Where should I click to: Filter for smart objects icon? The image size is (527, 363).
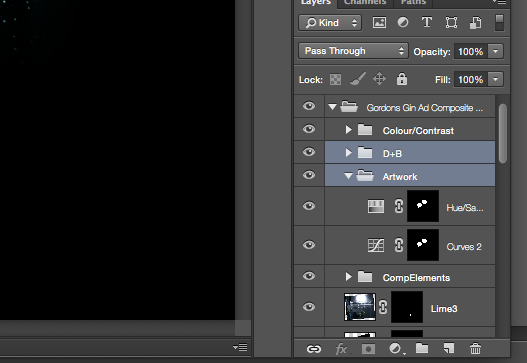pos(475,23)
